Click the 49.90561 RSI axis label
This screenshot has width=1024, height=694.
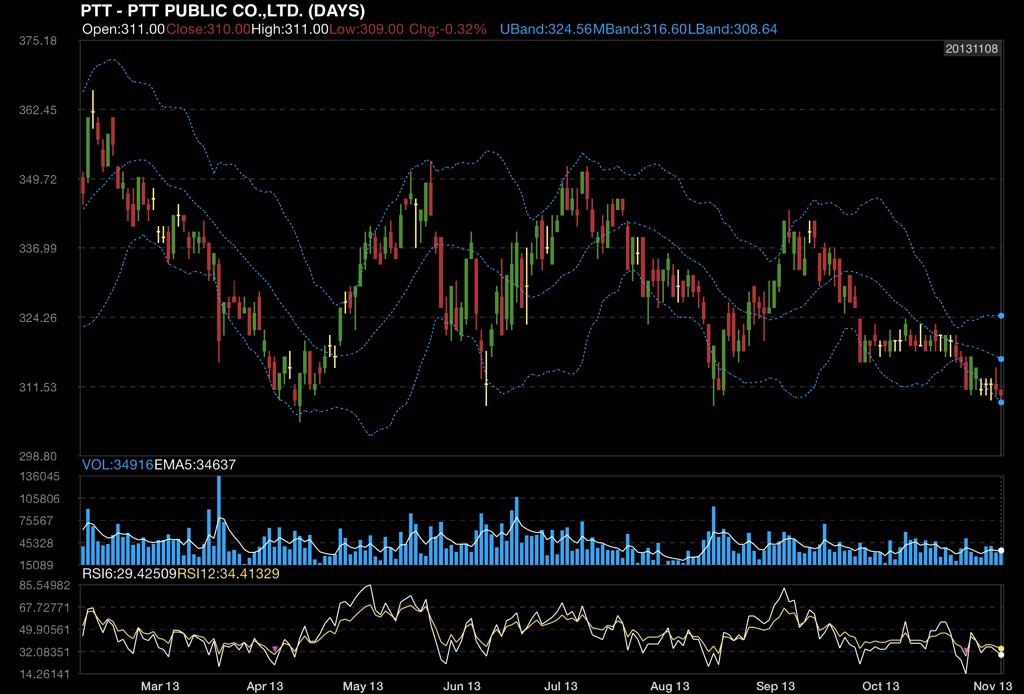coord(44,629)
